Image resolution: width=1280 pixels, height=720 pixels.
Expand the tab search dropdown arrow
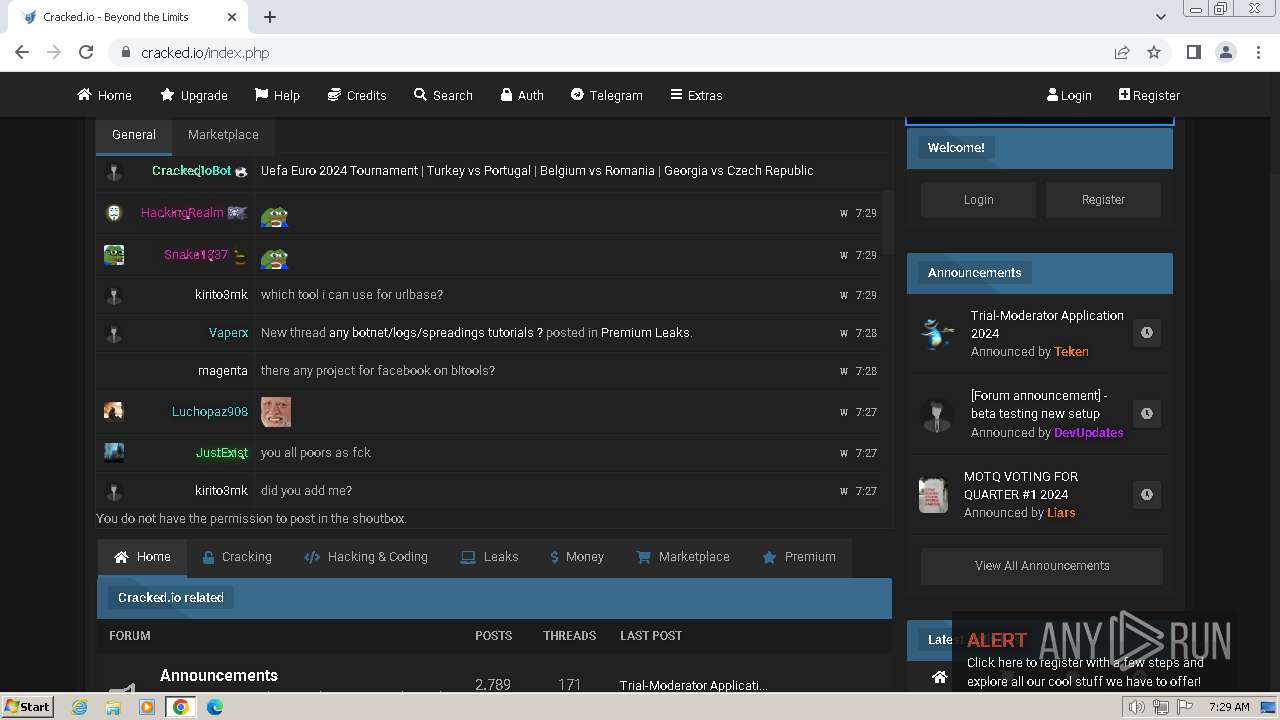[1160, 17]
